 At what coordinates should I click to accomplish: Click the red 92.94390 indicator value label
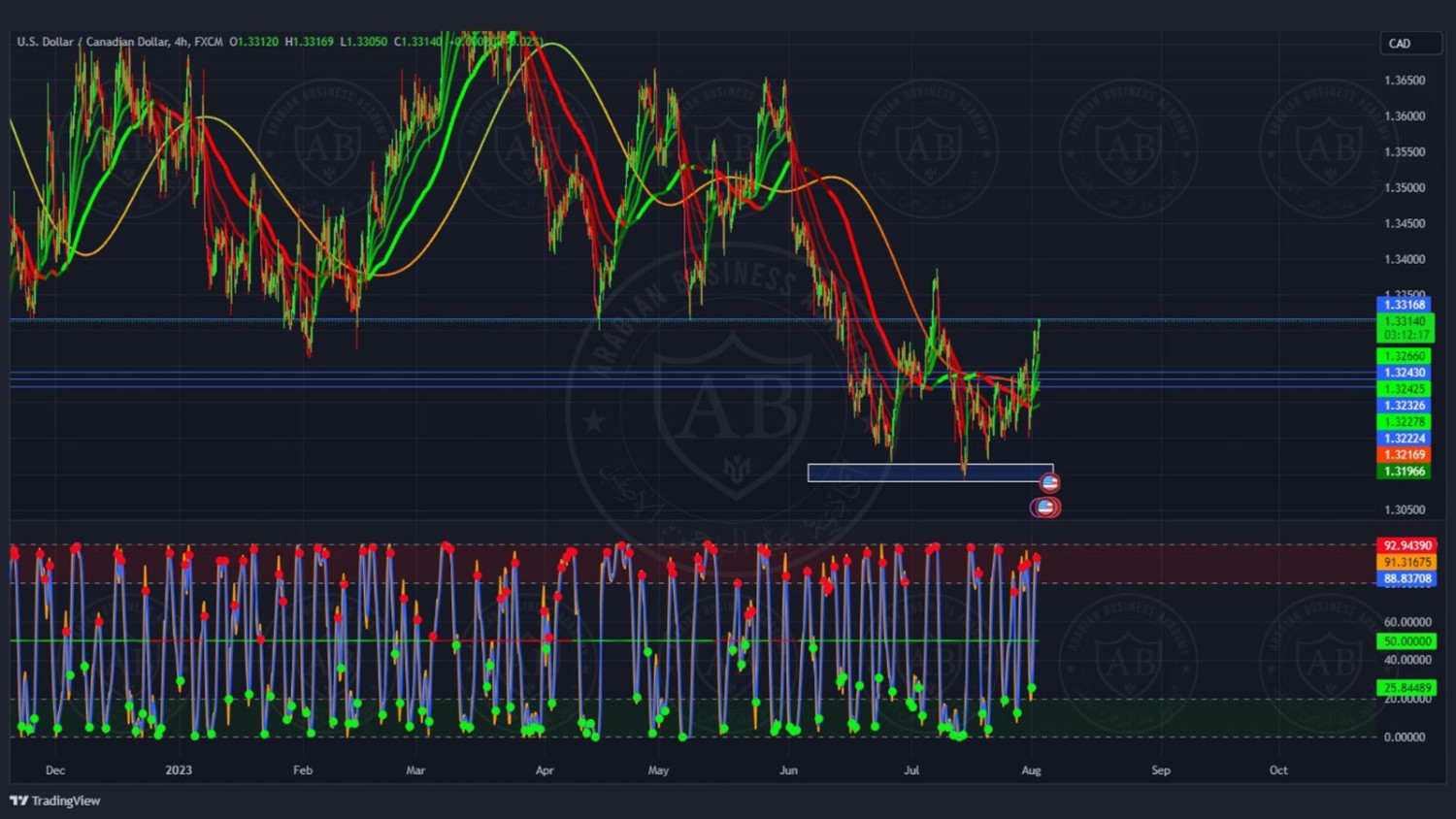click(1406, 545)
